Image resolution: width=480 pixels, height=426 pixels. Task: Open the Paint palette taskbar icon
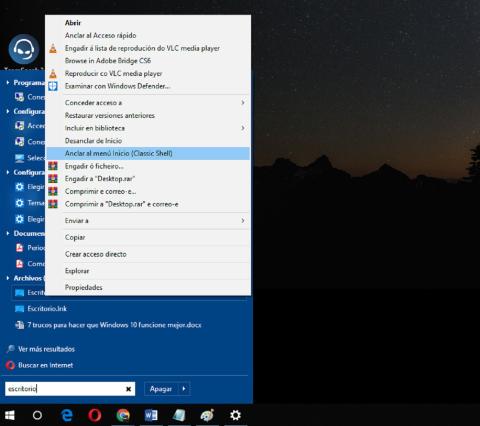(x=207, y=415)
